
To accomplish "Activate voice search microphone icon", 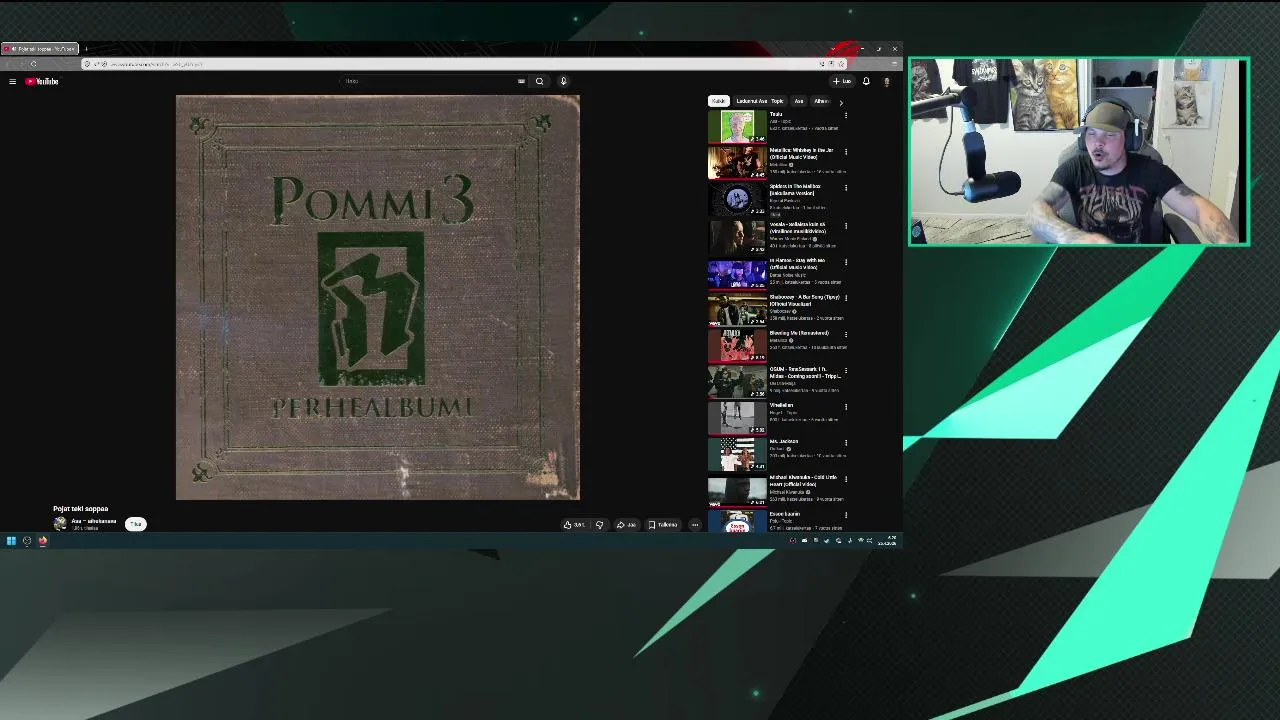I will click(563, 81).
